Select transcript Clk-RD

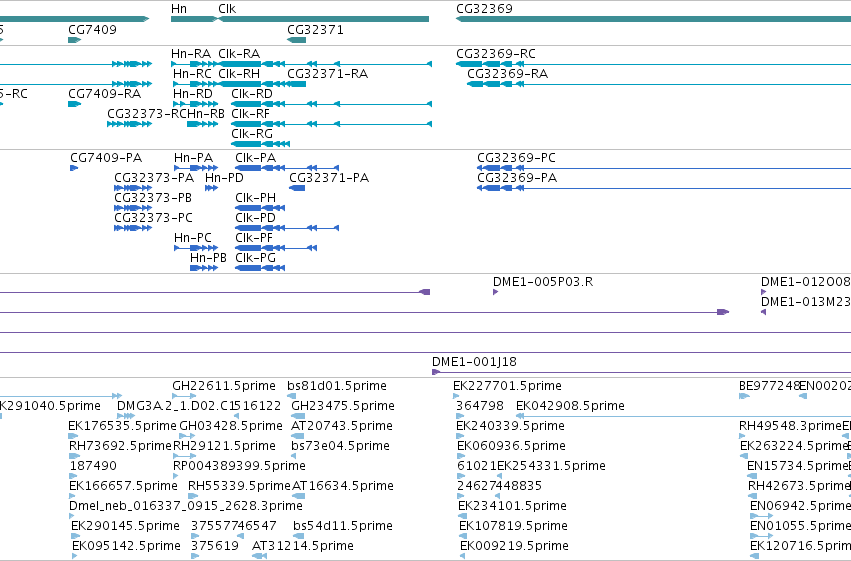252,94
